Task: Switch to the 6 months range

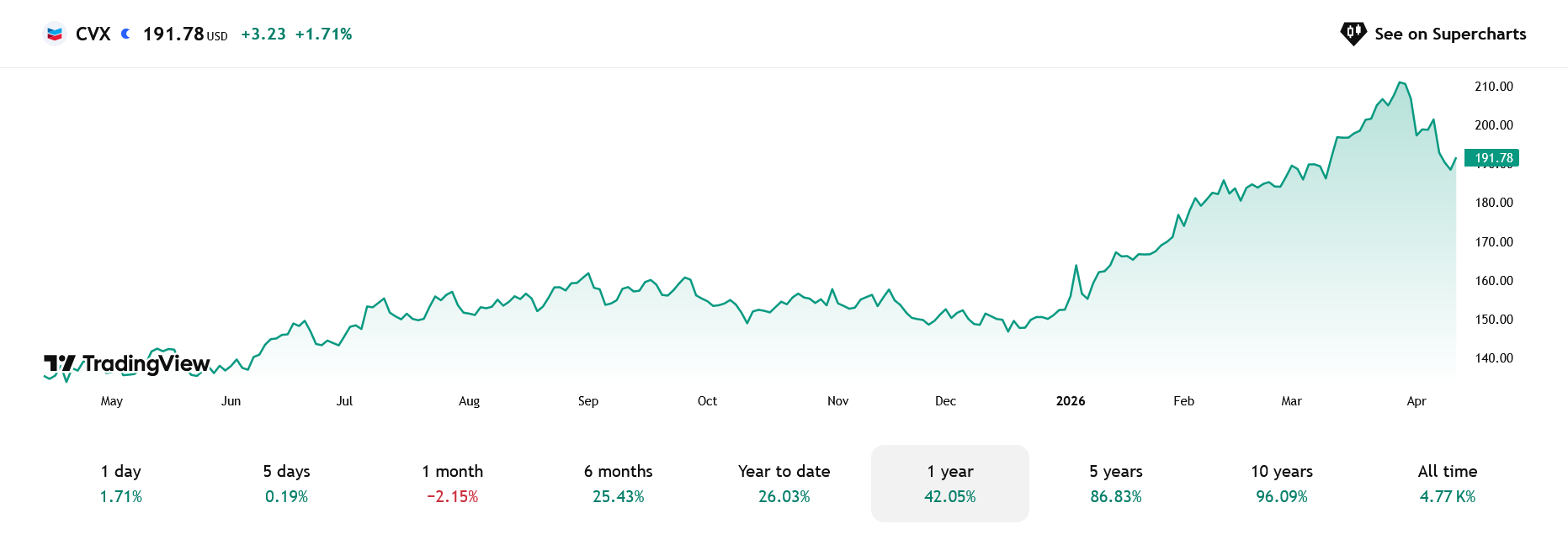Action: pos(618,484)
